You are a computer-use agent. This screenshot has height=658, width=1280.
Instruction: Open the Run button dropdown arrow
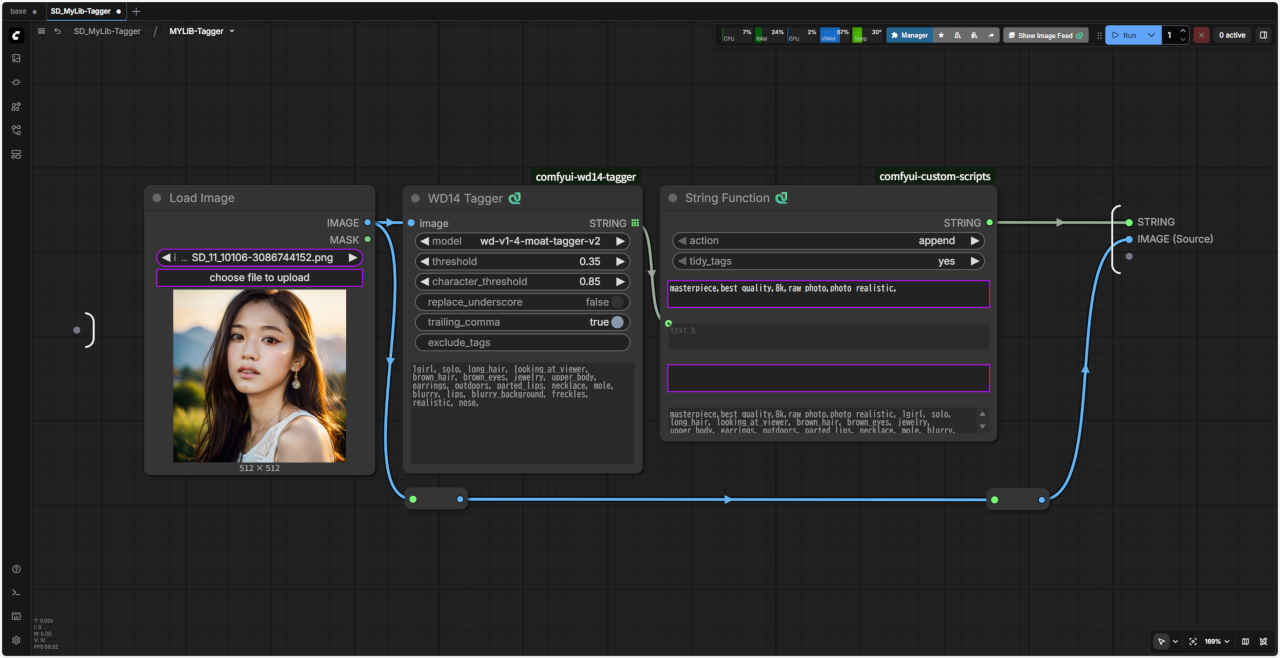click(x=1152, y=35)
